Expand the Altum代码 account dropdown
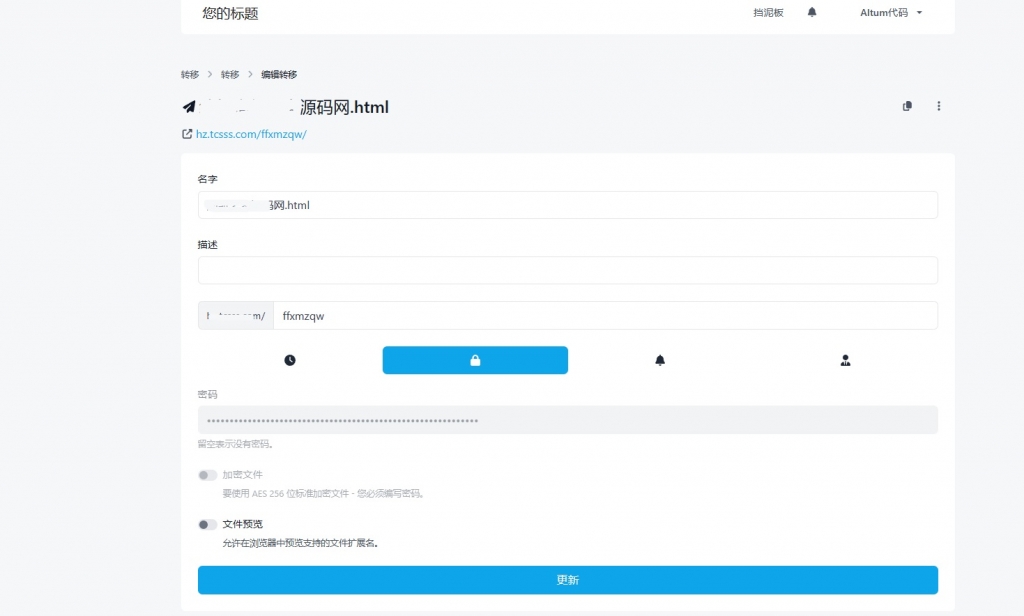Viewport: 1024px width, 616px height. click(x=890, y=13)
